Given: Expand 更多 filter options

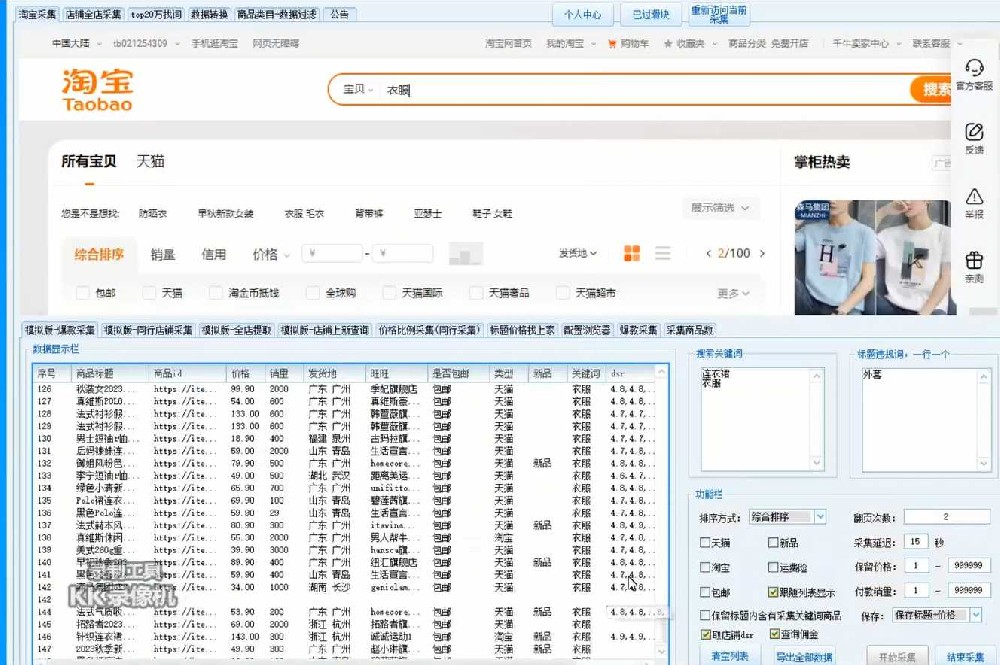Looking at the screenshot, I should click(733, 293).
